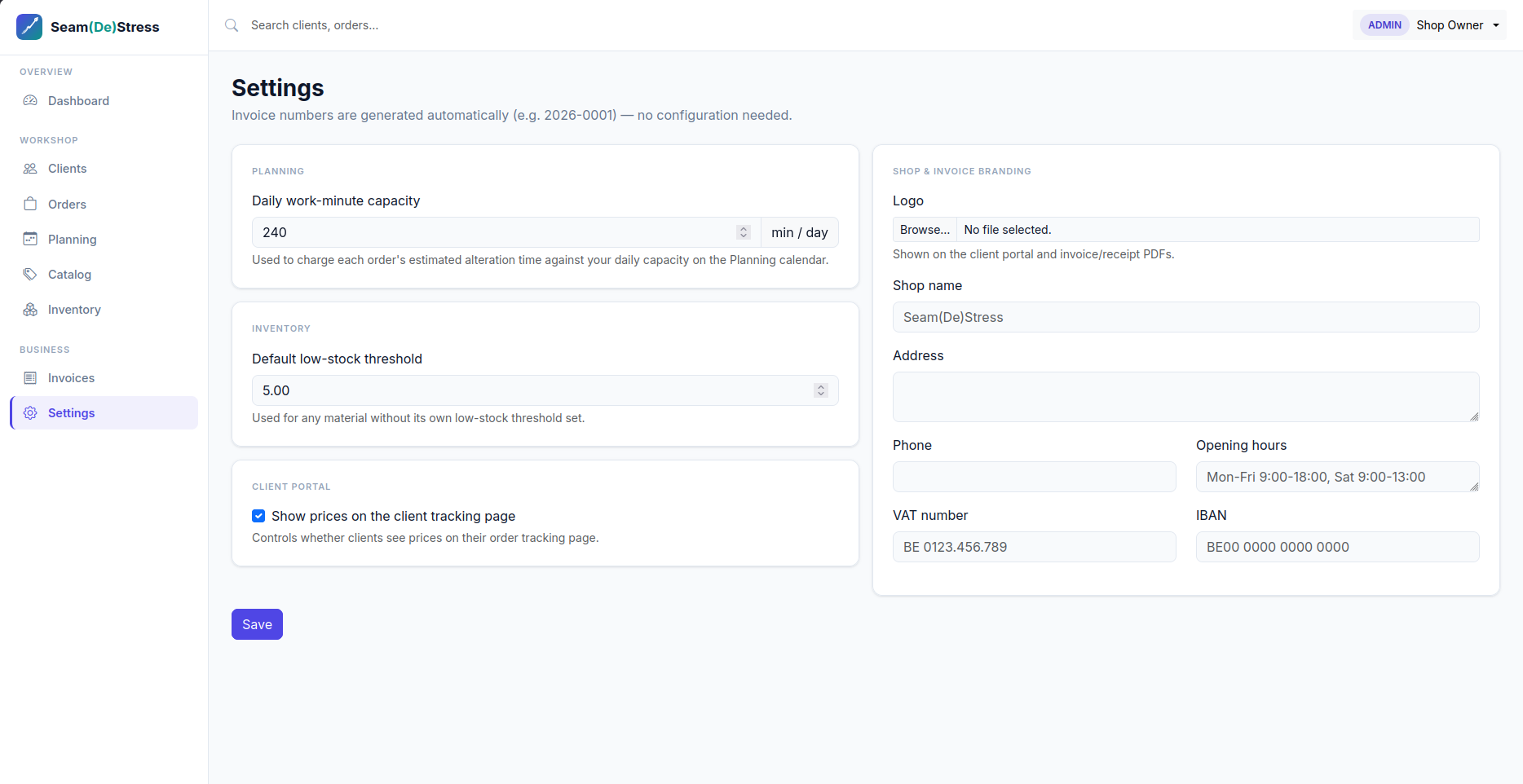Click the Daily work-minute capacity field
This screenshot has width=1523, height=784.
coord(506,232)
